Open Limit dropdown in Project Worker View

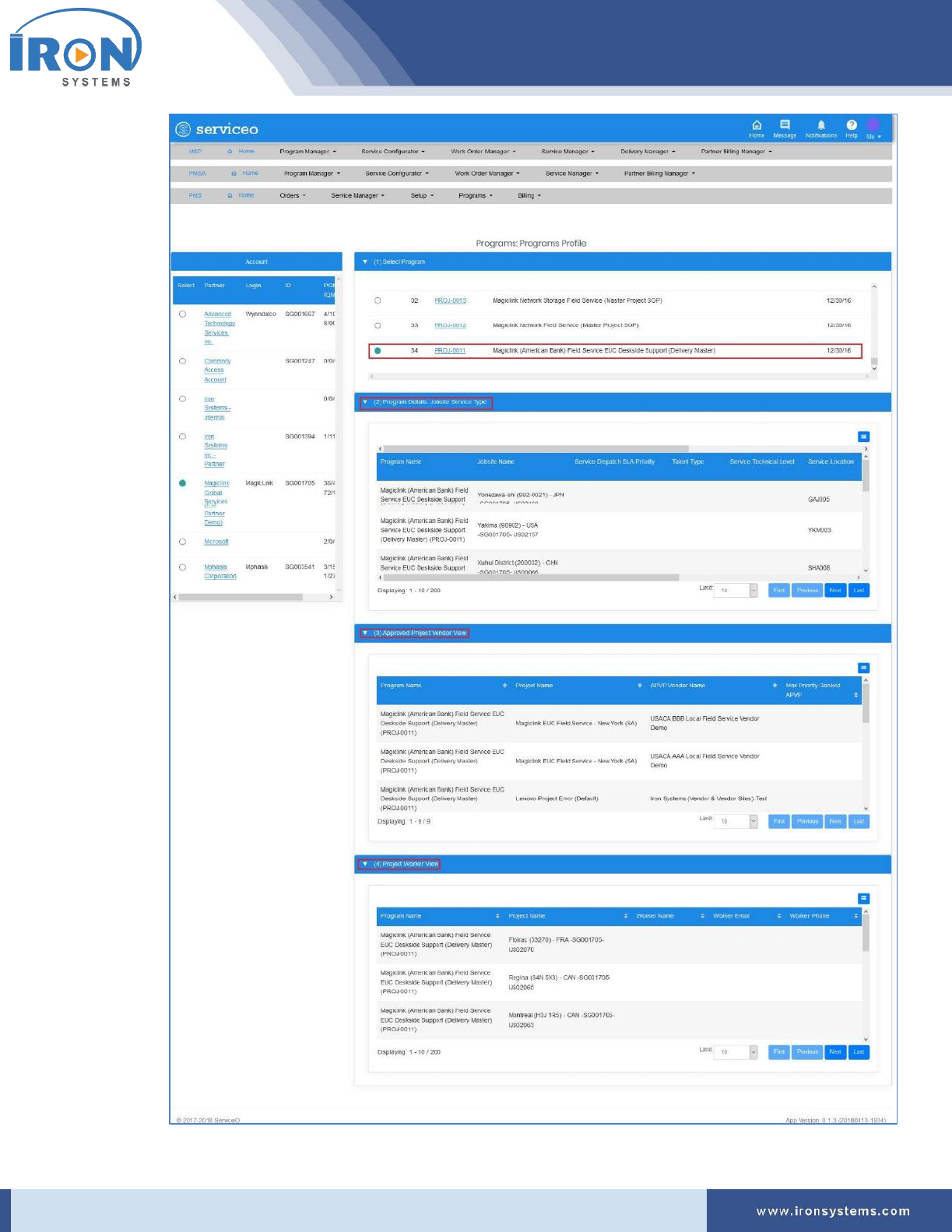coord(736,1052)
